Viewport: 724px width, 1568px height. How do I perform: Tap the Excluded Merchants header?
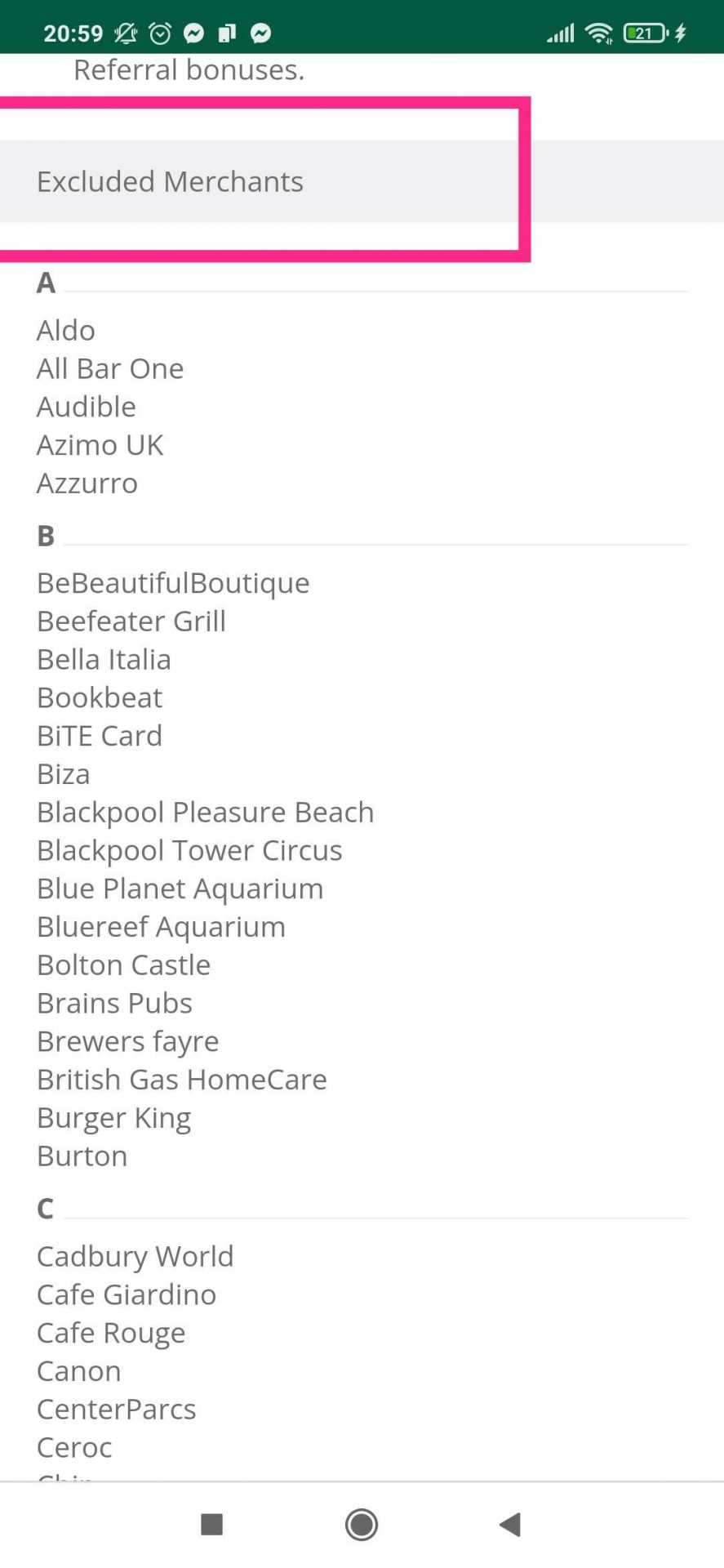pos(170,181)
